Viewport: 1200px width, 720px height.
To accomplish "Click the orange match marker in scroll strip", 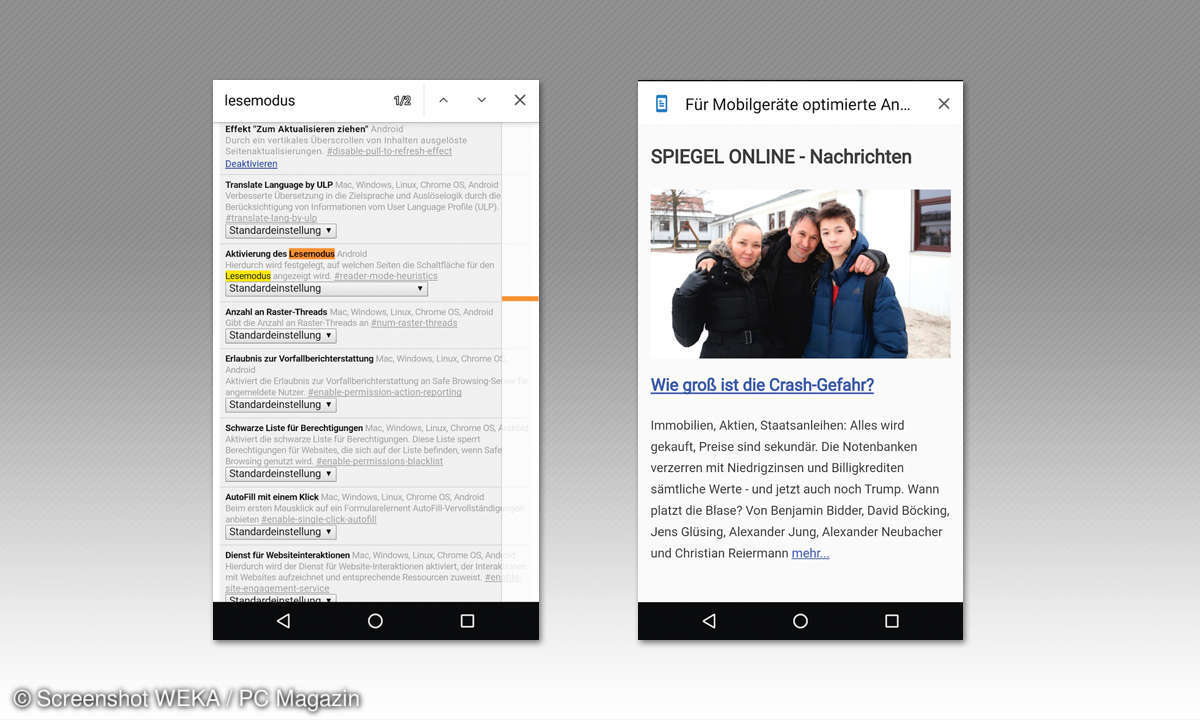I will pyautogui.click(x=520, y=298).
